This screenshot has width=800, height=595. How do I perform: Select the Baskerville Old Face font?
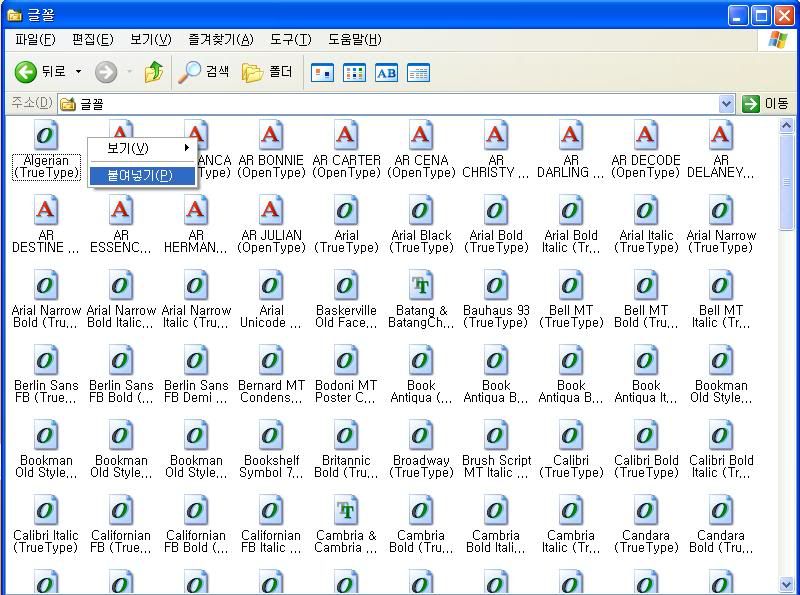point(346,300)
